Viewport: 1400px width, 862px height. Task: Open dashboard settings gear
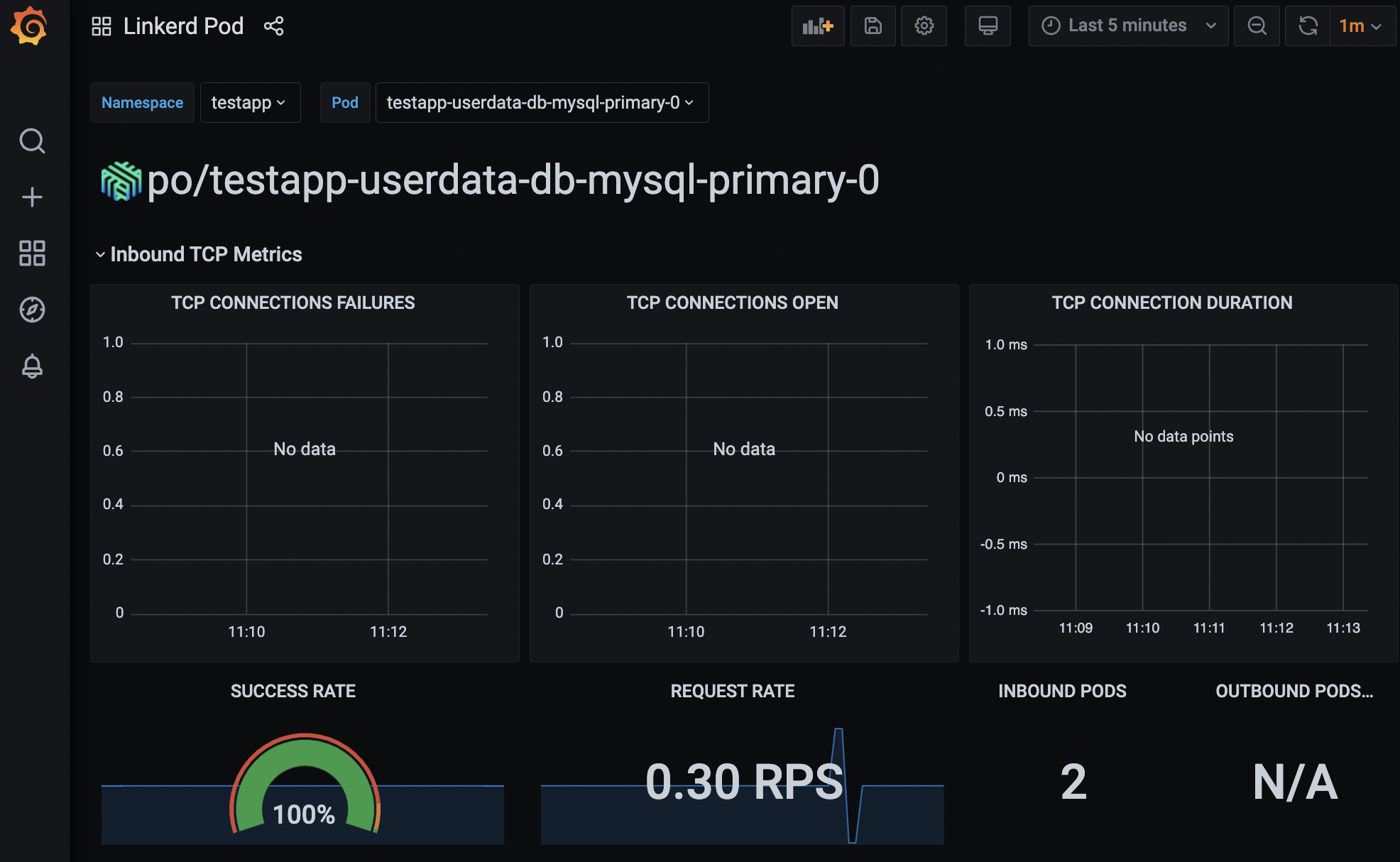tap(924, 26)
